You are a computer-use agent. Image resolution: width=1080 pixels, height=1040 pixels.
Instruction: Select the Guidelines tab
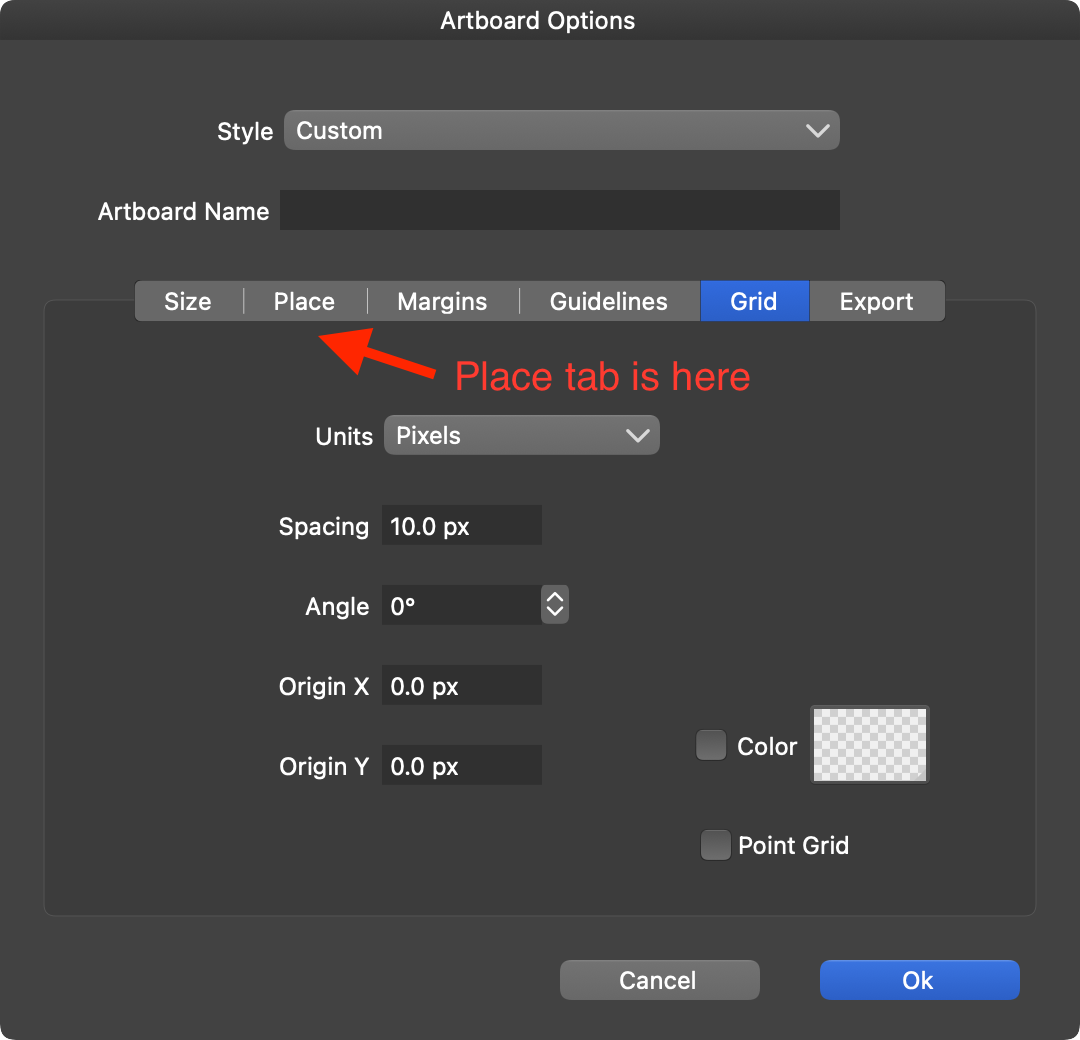click(608, 302)
